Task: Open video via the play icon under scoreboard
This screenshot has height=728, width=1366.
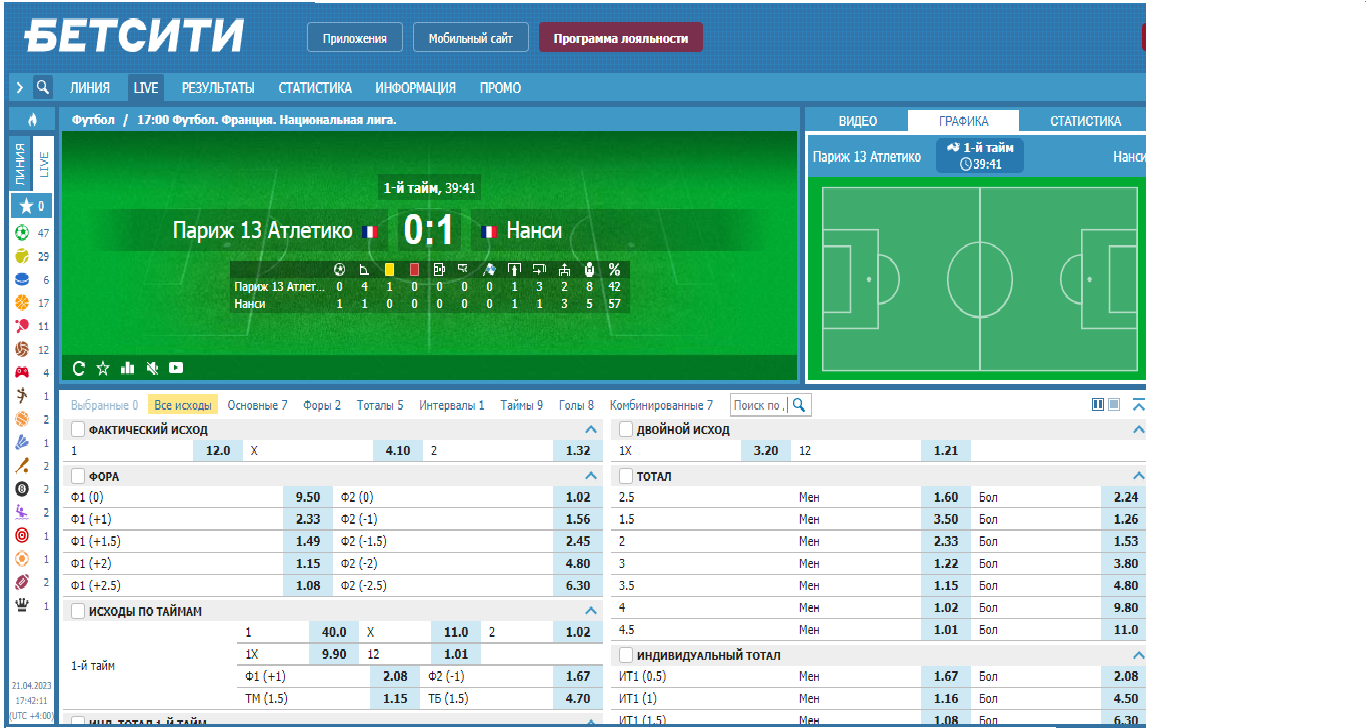Action: (176, 368)
